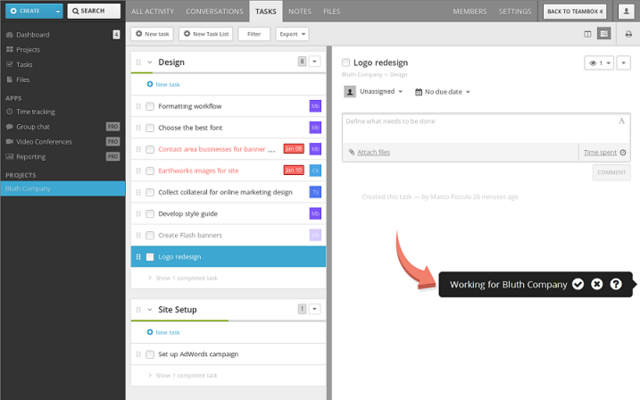Mark Set up AdWords campaign as complete
Screen dimensions: 640x400
(x=150, y=354)
